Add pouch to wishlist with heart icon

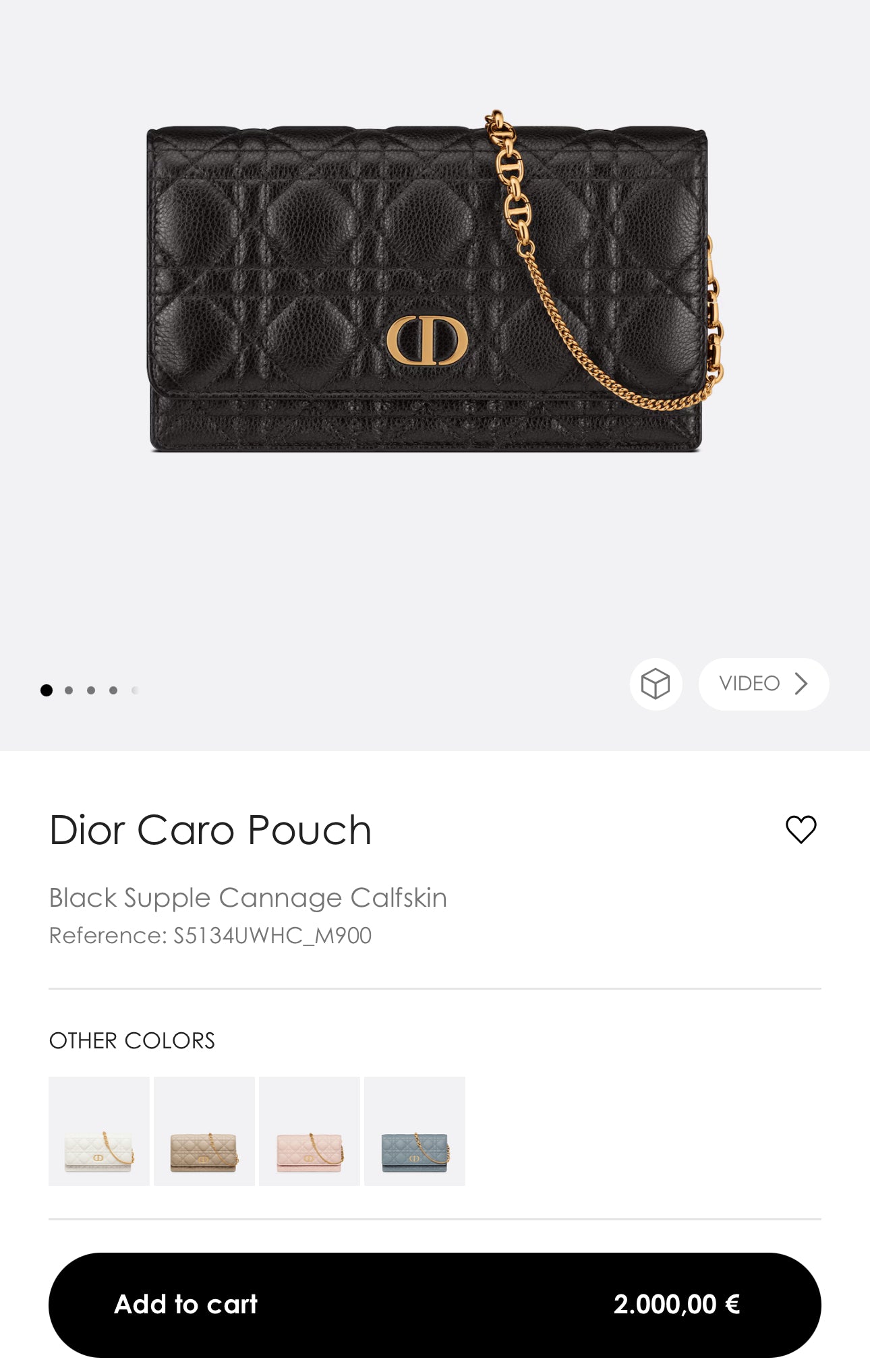(x=801, y=829)
